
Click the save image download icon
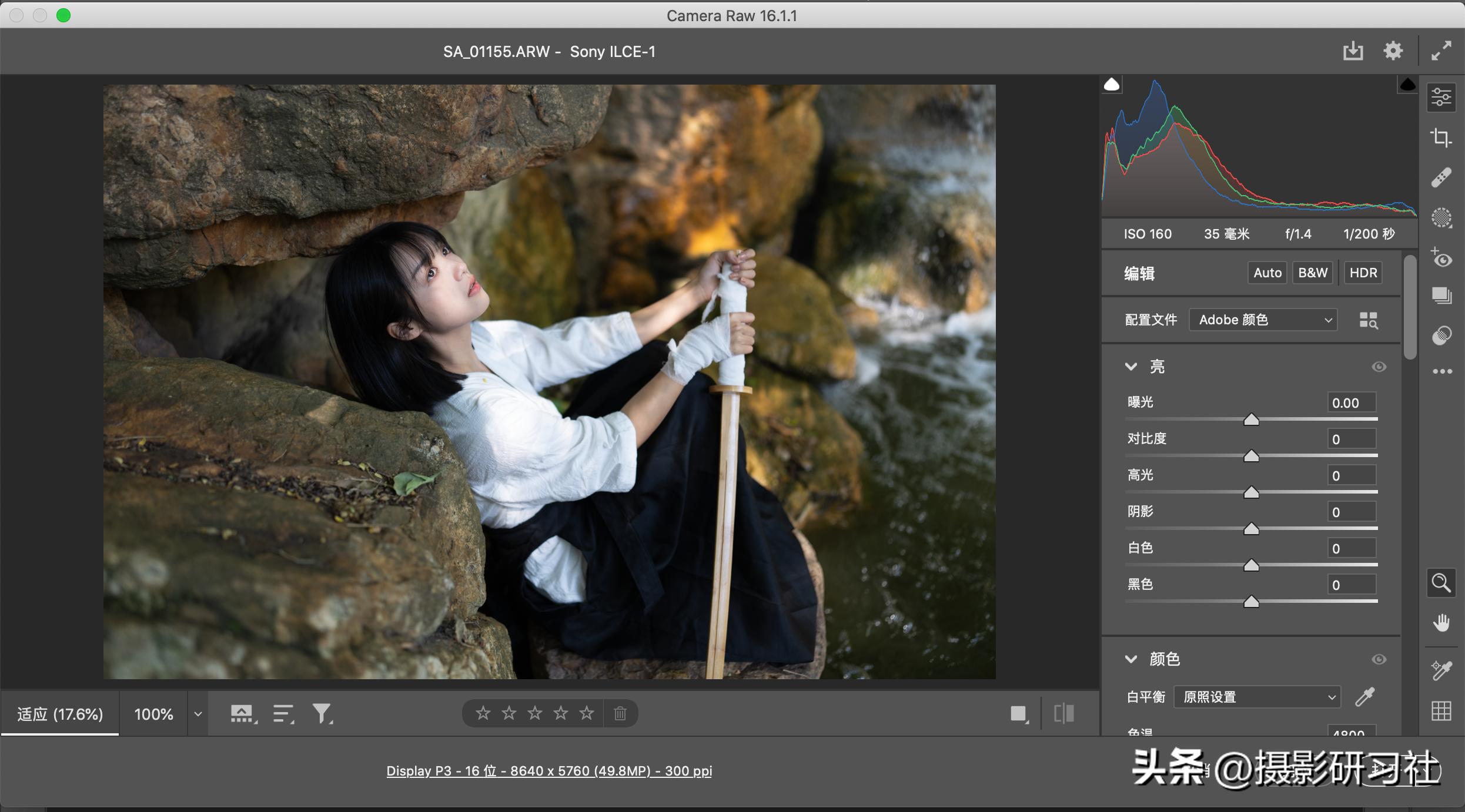(x=1353, y=51)
